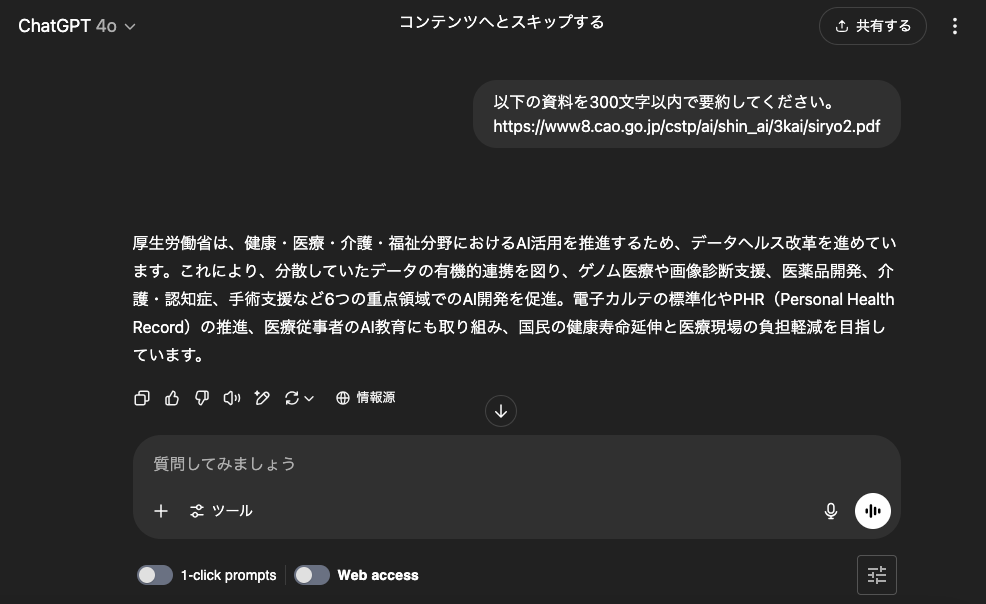Image resolution: width=986 pixels, height=604 pixels.
Task: Open the ツール tools menu
Action: coord(221,511)
